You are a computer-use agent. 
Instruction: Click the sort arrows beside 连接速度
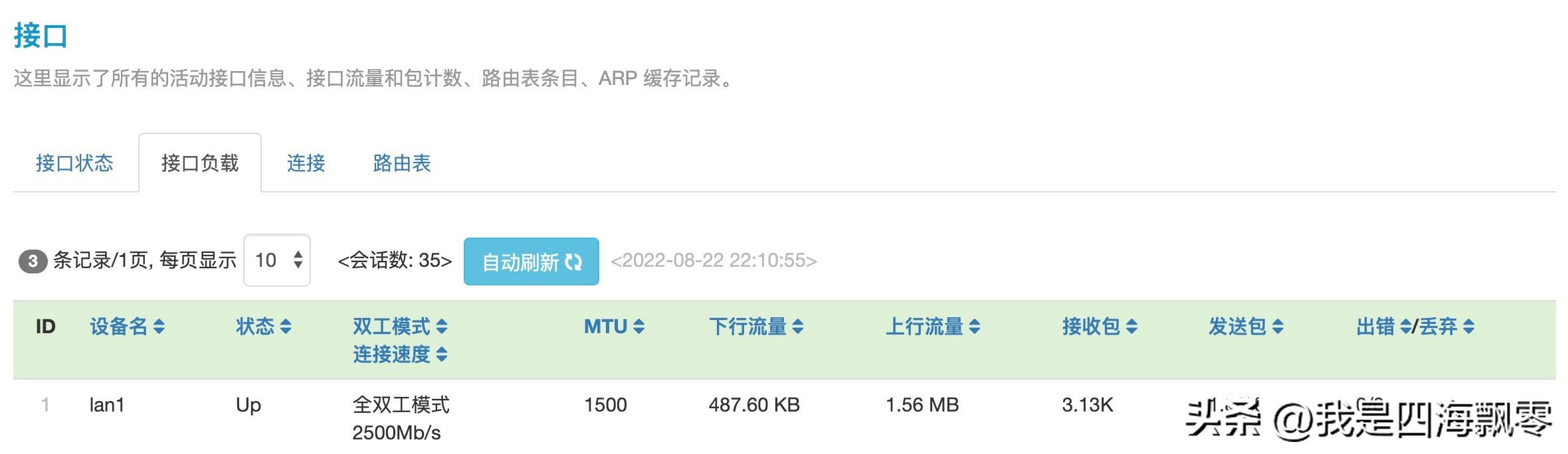pos(442,354)
